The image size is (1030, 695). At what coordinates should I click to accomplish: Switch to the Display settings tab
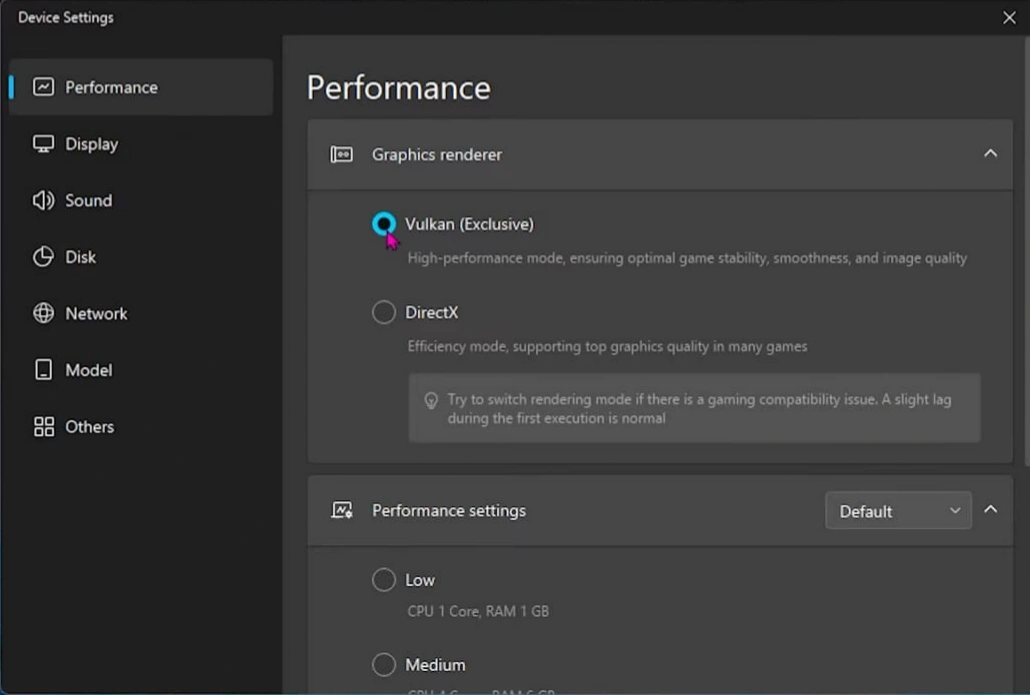pyautogui.click(x=90, y=144)
